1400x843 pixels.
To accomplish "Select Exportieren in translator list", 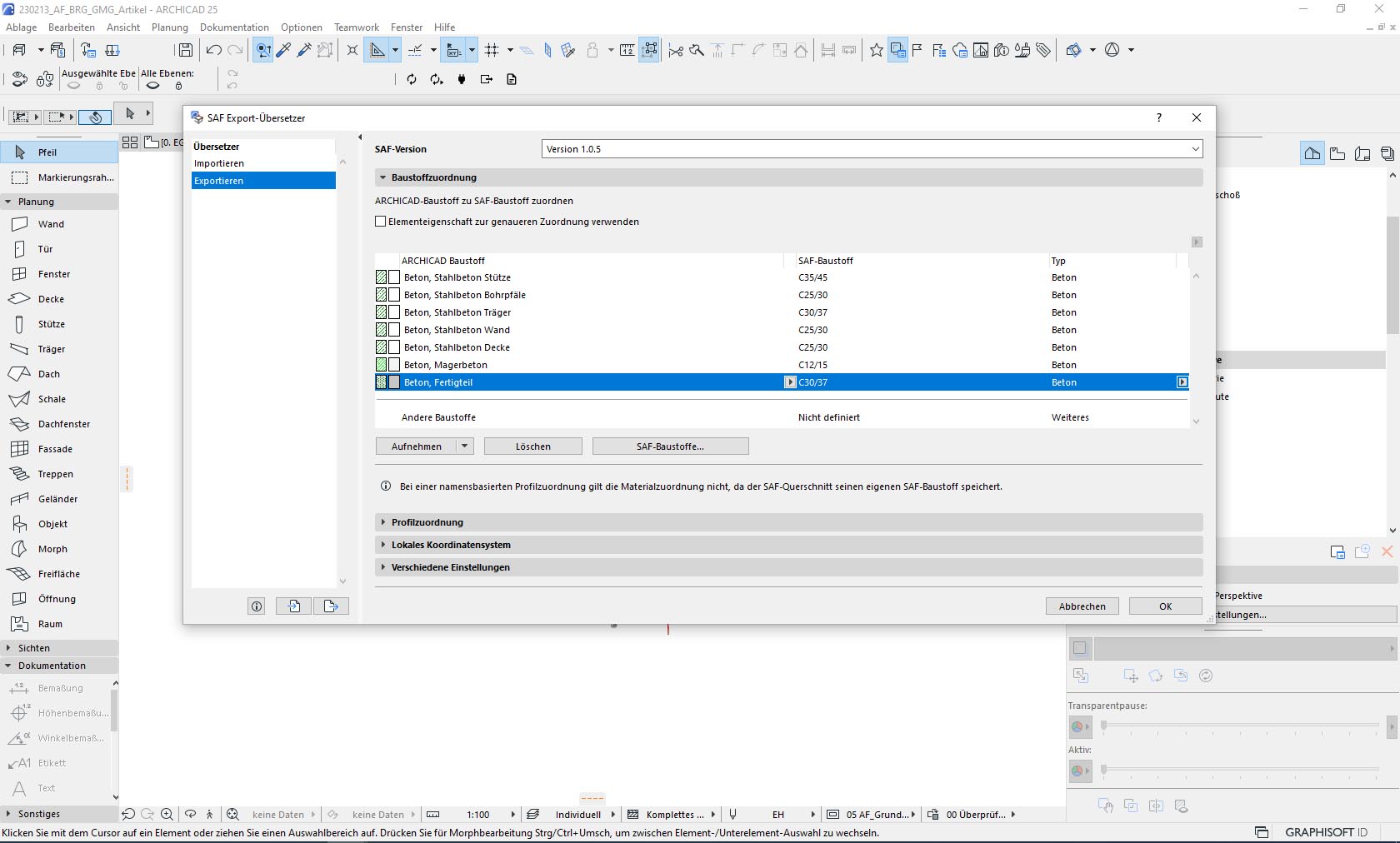I will tap(263, 181).
